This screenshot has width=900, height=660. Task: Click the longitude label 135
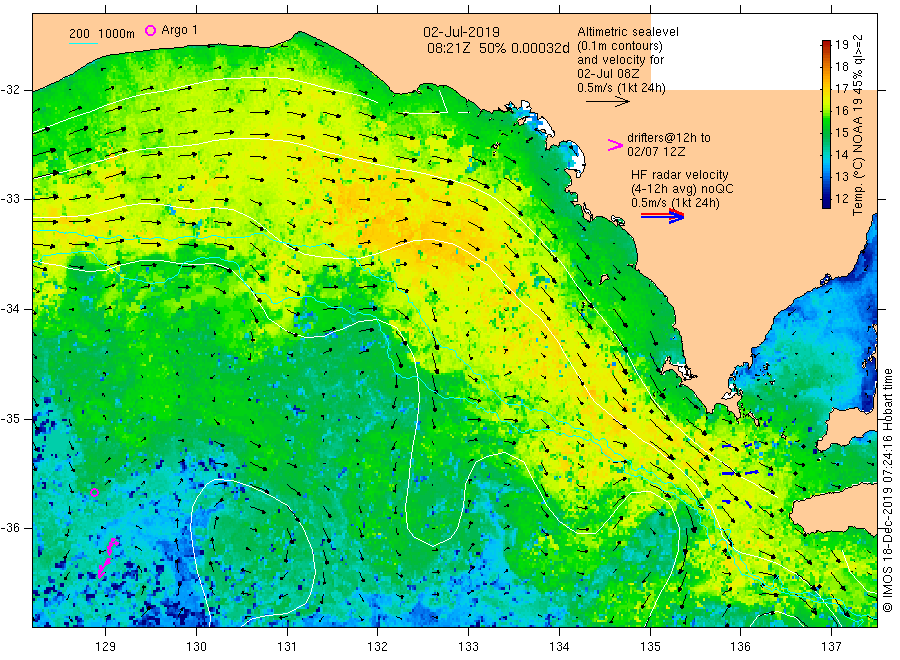click(650, 647)
